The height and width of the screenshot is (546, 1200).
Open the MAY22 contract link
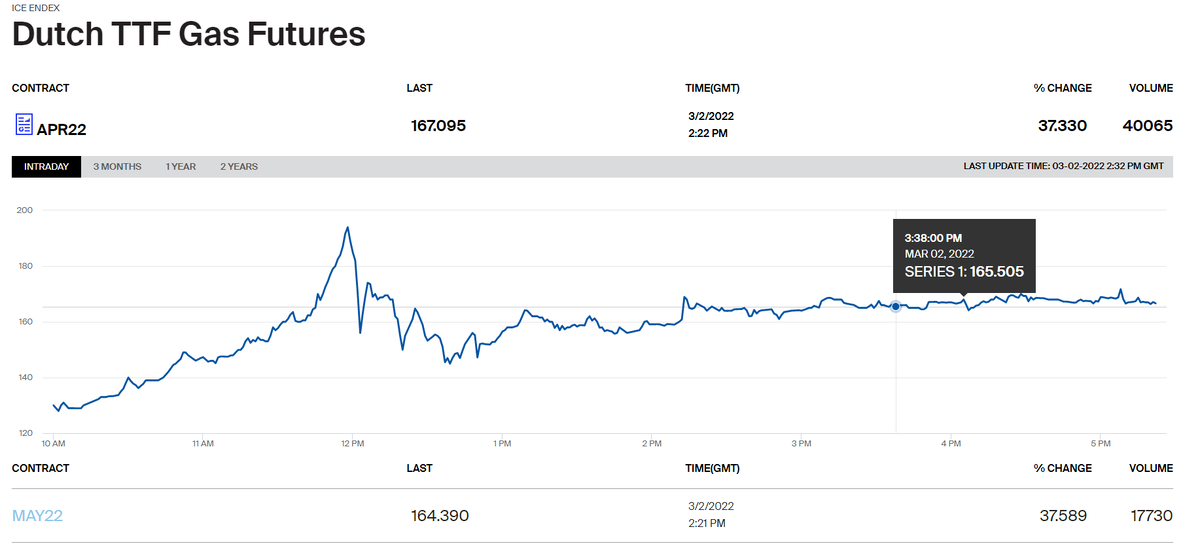[x=37, y=516]
